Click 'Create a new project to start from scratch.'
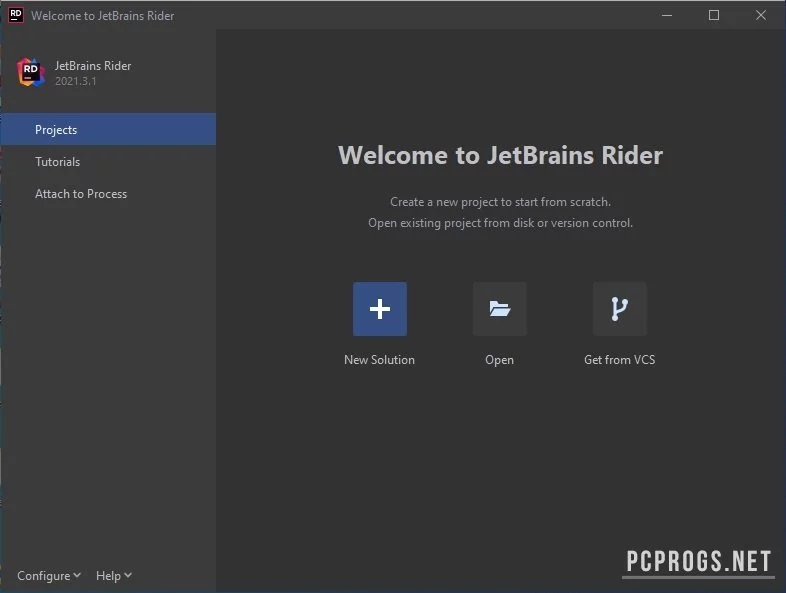 tap(500, 202)
